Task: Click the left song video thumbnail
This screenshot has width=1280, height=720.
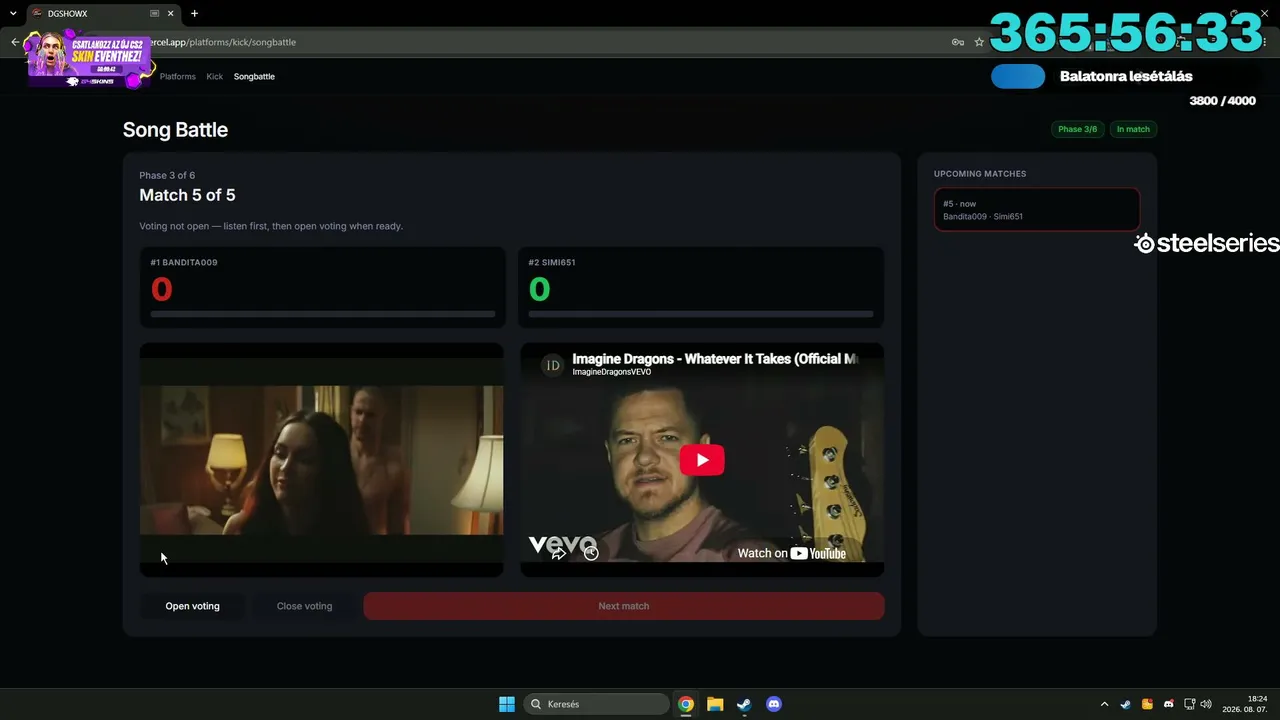Action: (x=321, y=460)
